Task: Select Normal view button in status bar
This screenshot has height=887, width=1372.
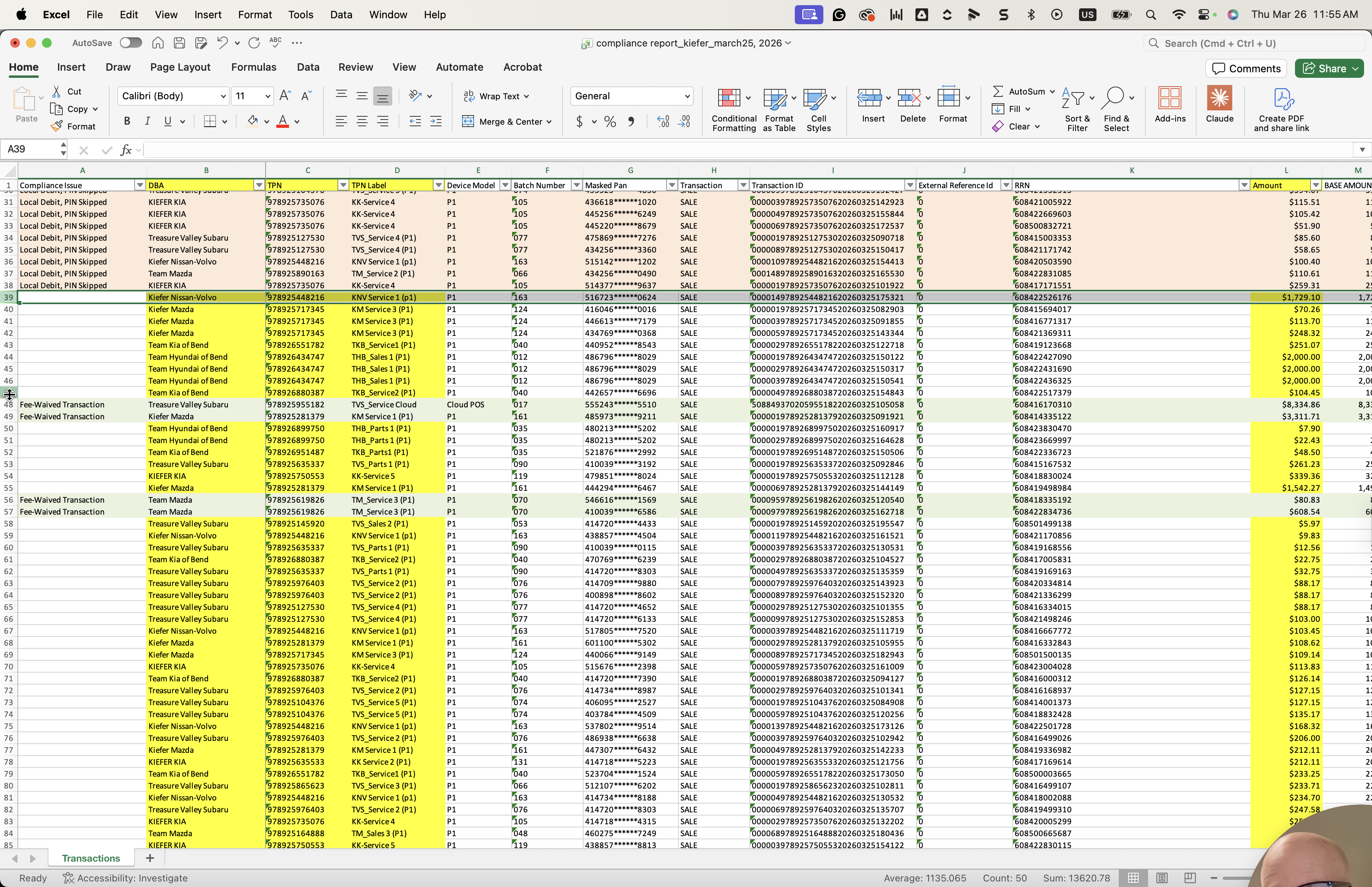Action: (x=1133, y=878)
